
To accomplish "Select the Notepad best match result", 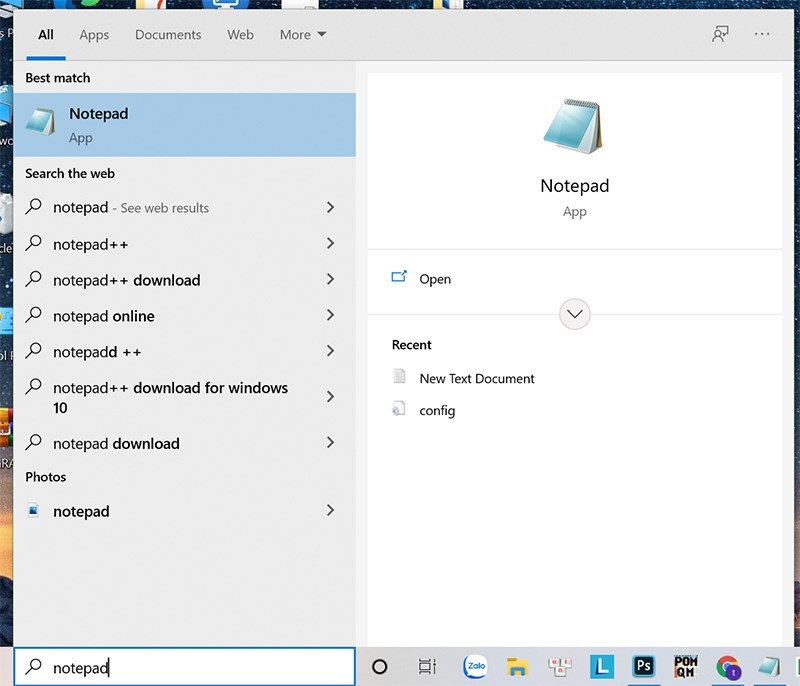I will 185,125.
